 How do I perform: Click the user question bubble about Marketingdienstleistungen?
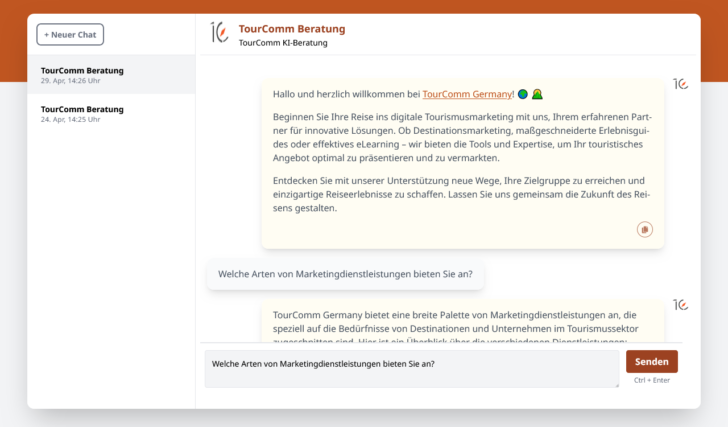(345, 274)
